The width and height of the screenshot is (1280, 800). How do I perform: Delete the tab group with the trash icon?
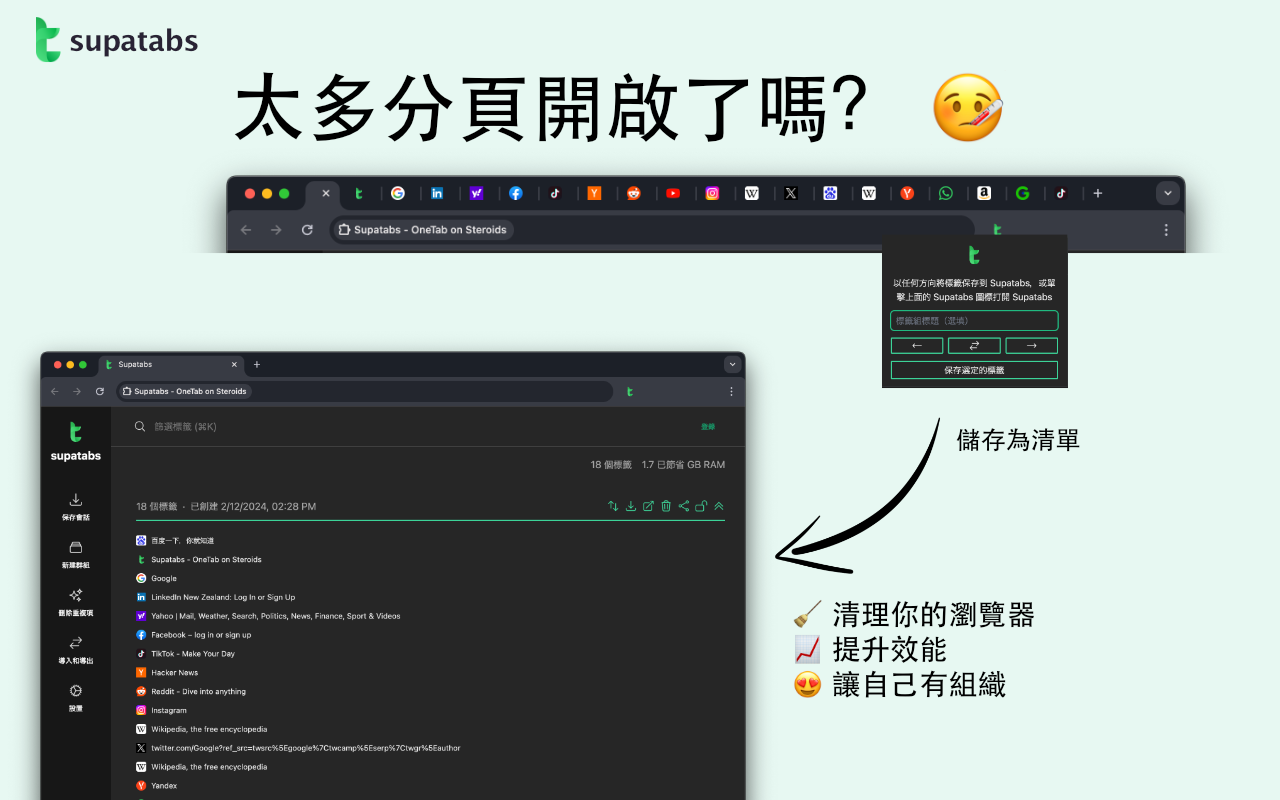665,506
